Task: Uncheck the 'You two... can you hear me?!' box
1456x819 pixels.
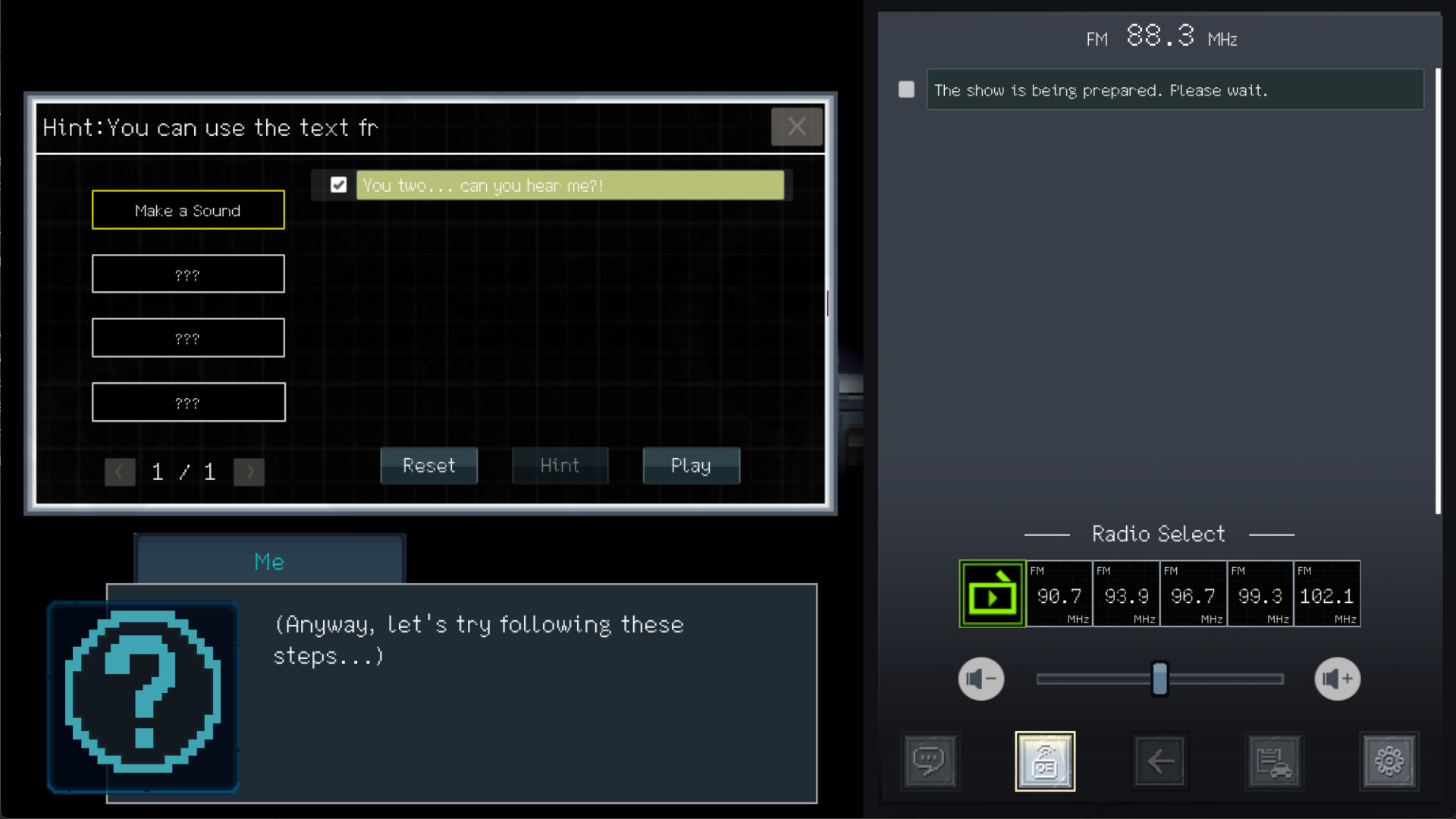Action: pyautogui.click(x=338, y=184)
